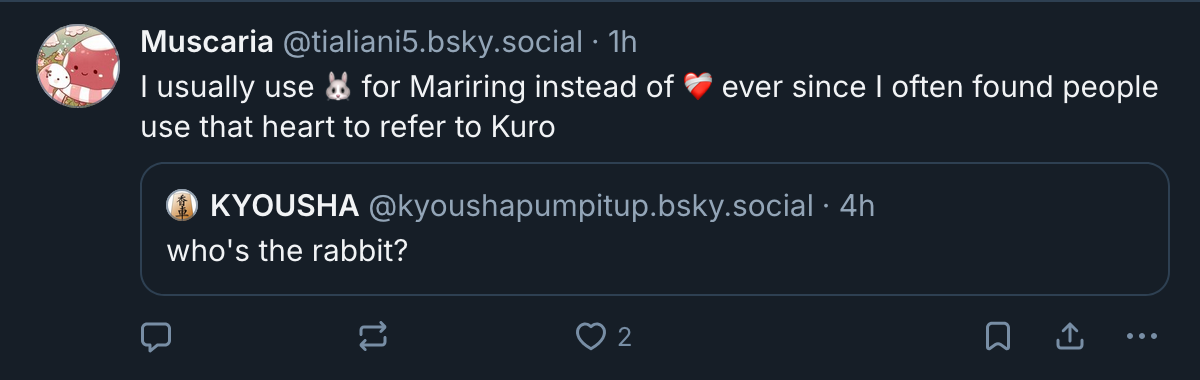Open the quoted post "who's the rabbit?"
1200x380 pixels.
click(x=285, y=249)
